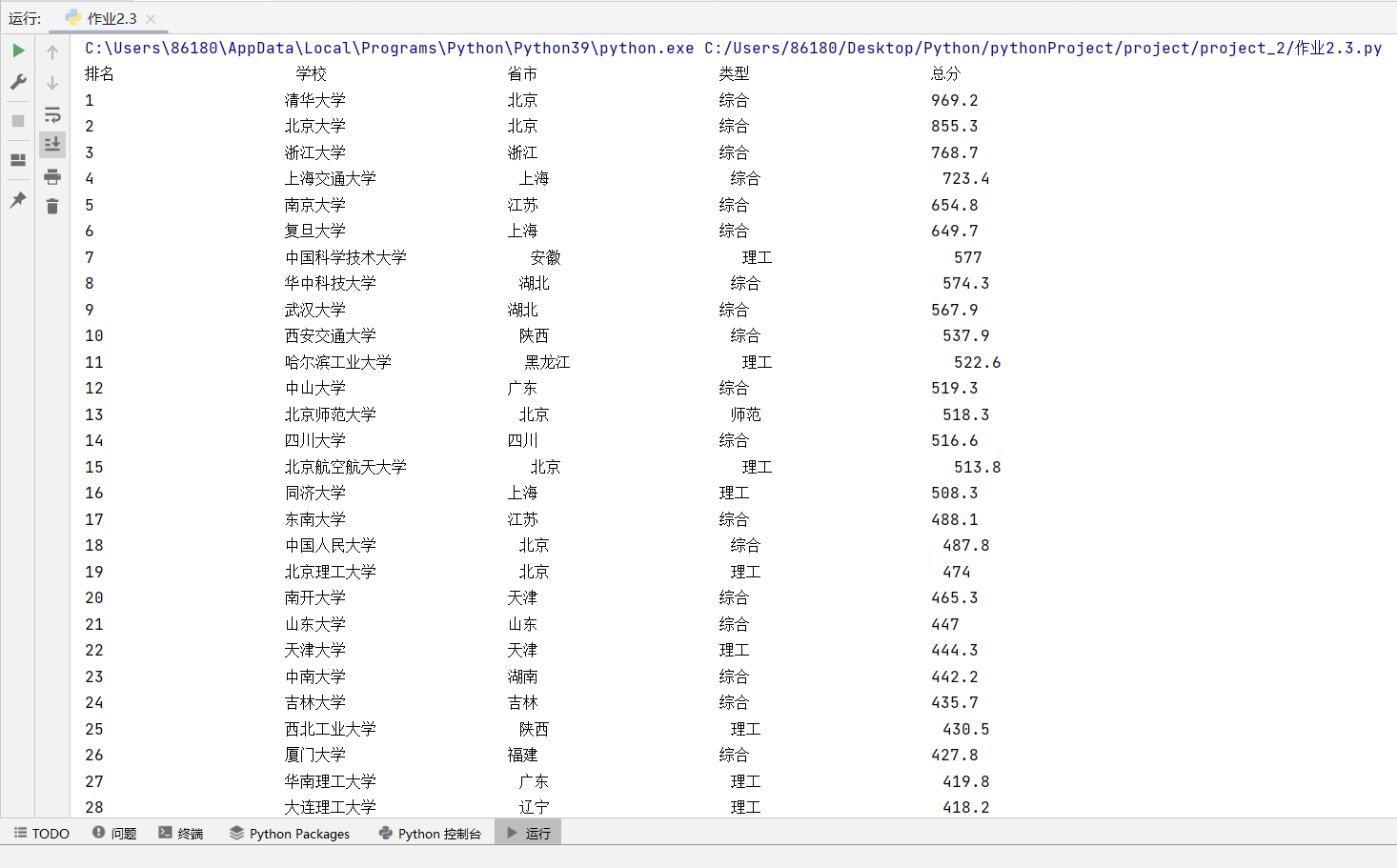The image size is (1397, 868).
Task: Click the province 福建
Action: point(522,755)
